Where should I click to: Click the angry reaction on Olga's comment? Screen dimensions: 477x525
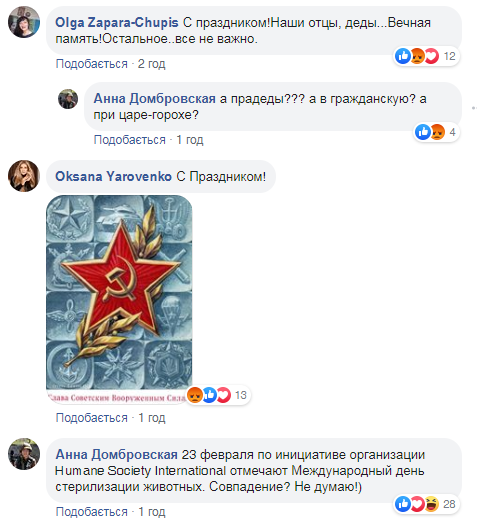pyautogui.click(x=417, y=56)
